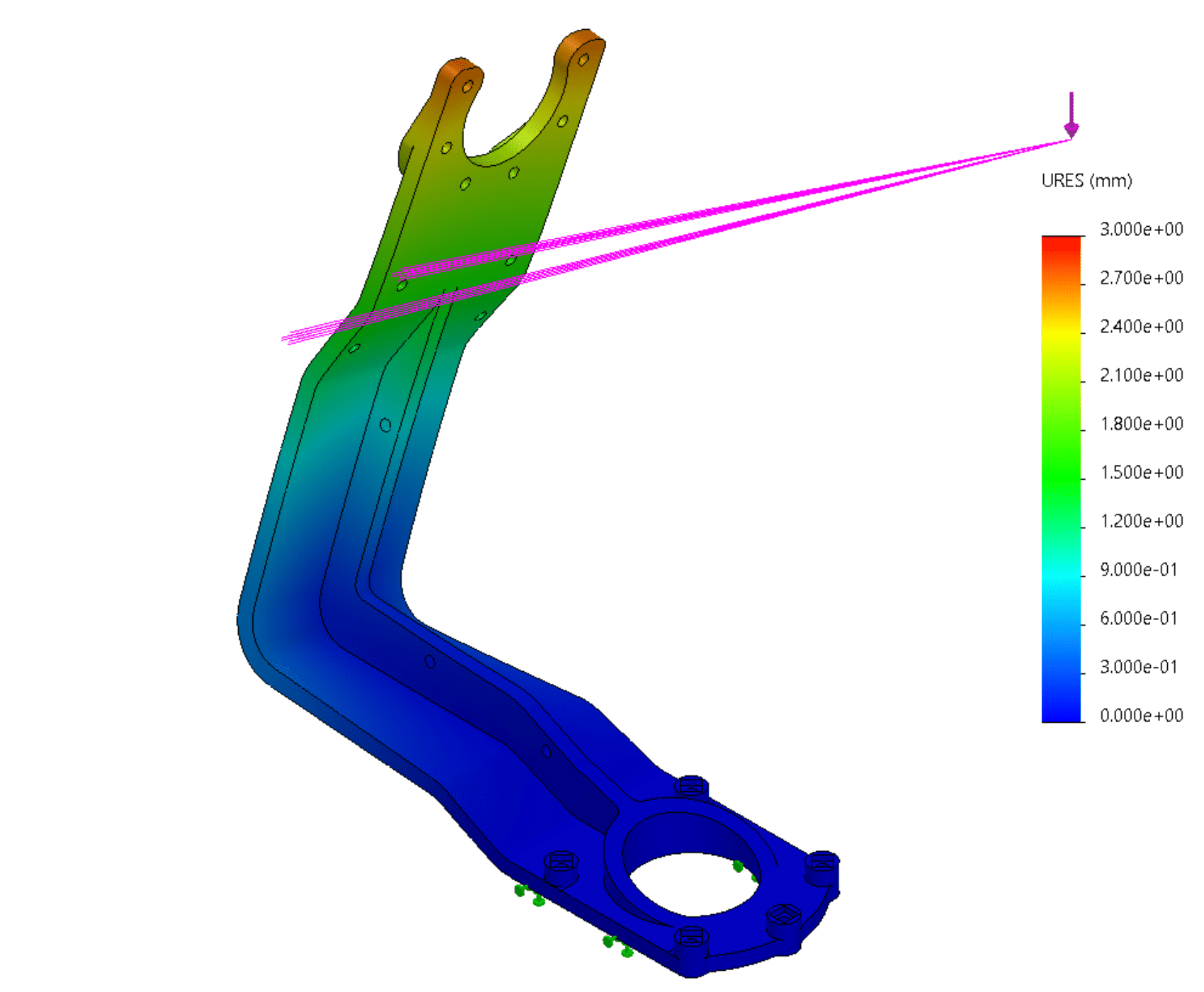Image resolution: width=1204 pixels, height=992 pixels.
Task: Click the 1.200e+00 legend value
Action: pos(1141,521)
